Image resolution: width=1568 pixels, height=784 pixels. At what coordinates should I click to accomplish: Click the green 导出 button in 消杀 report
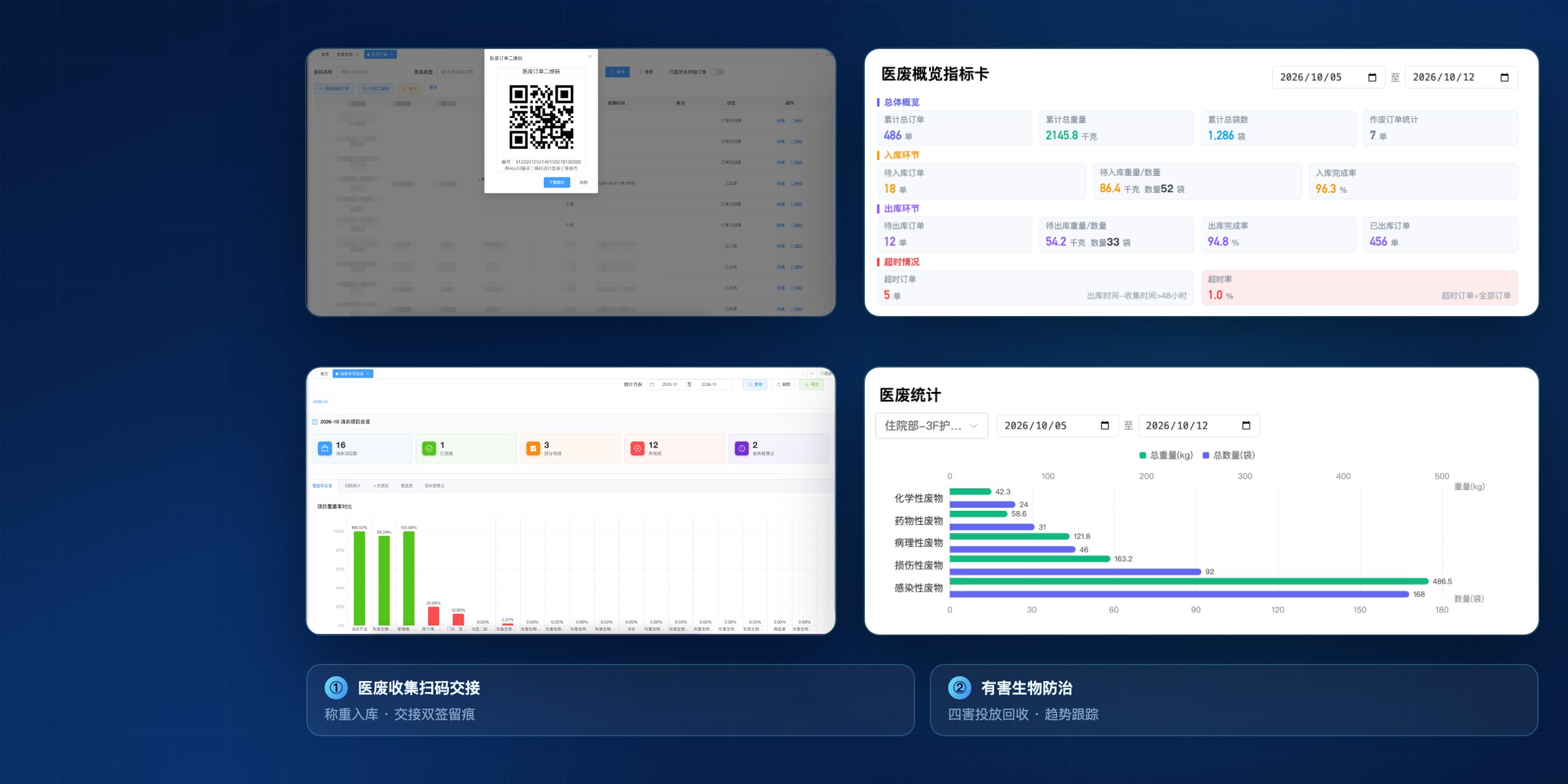(812, 385)
